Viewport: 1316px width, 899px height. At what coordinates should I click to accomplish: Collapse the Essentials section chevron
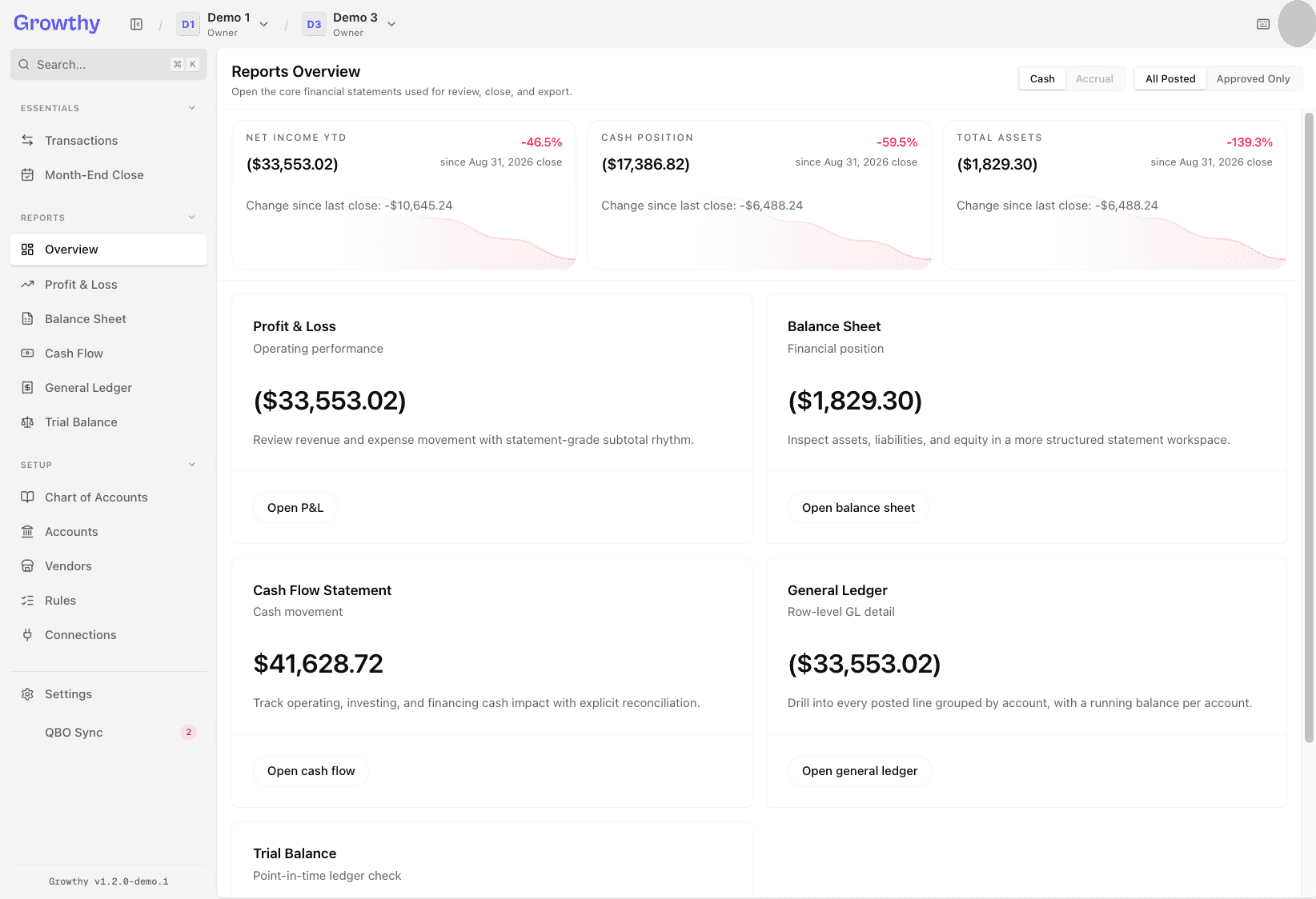coord(192,108)
